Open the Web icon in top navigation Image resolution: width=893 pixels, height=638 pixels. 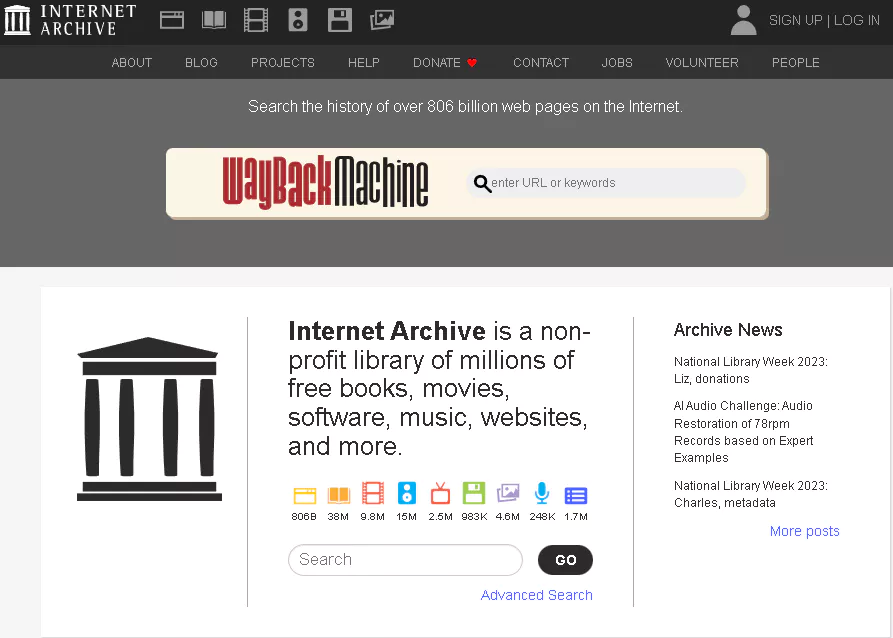click(171, 21)
